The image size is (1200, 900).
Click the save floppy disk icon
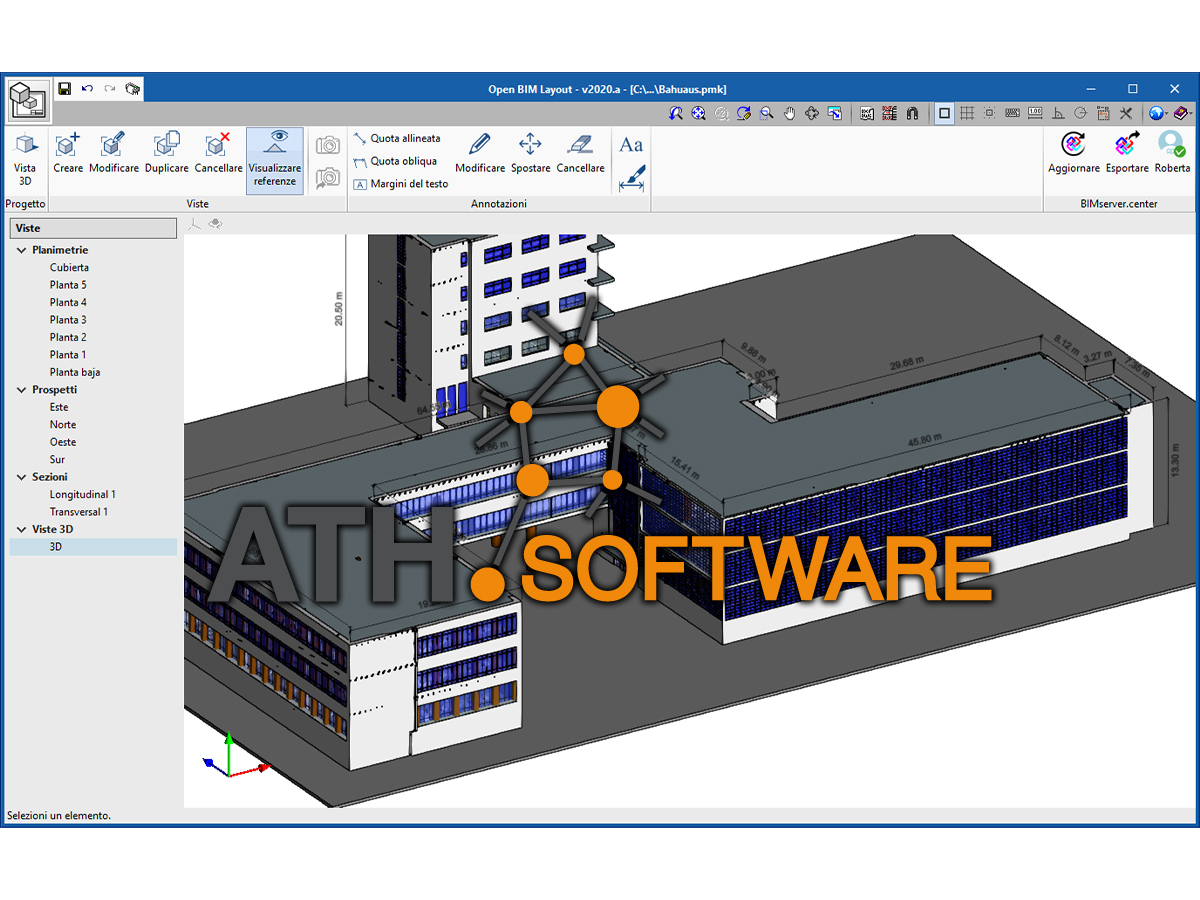point(65,89)
